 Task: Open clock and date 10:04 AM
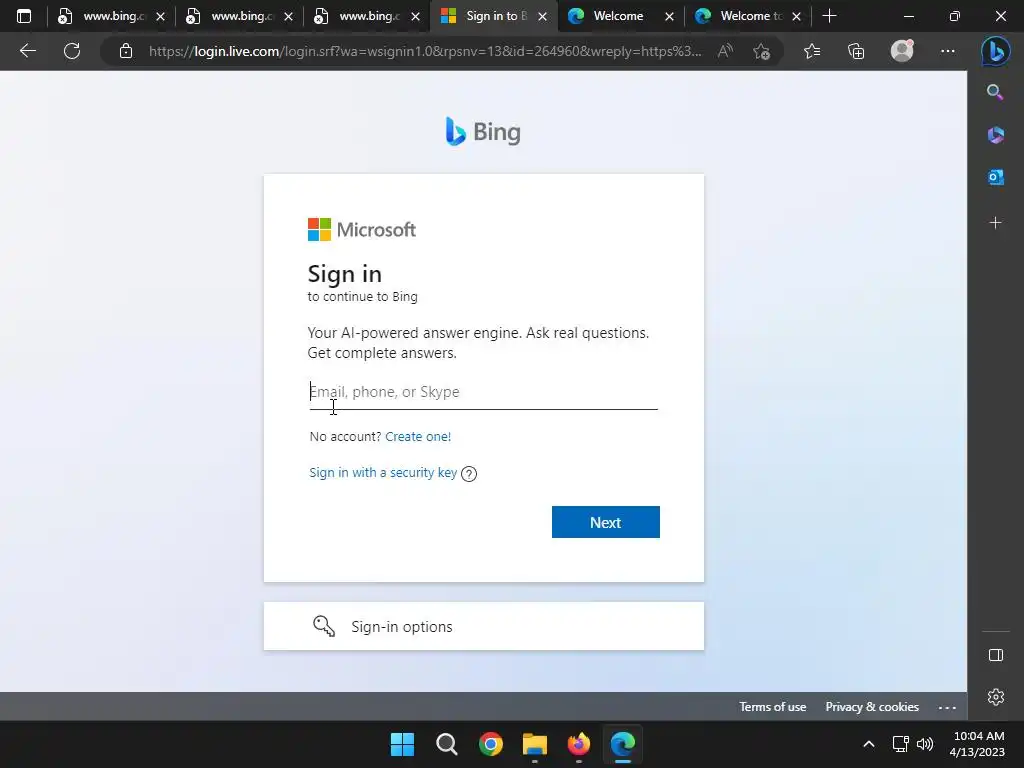(978, 744)
